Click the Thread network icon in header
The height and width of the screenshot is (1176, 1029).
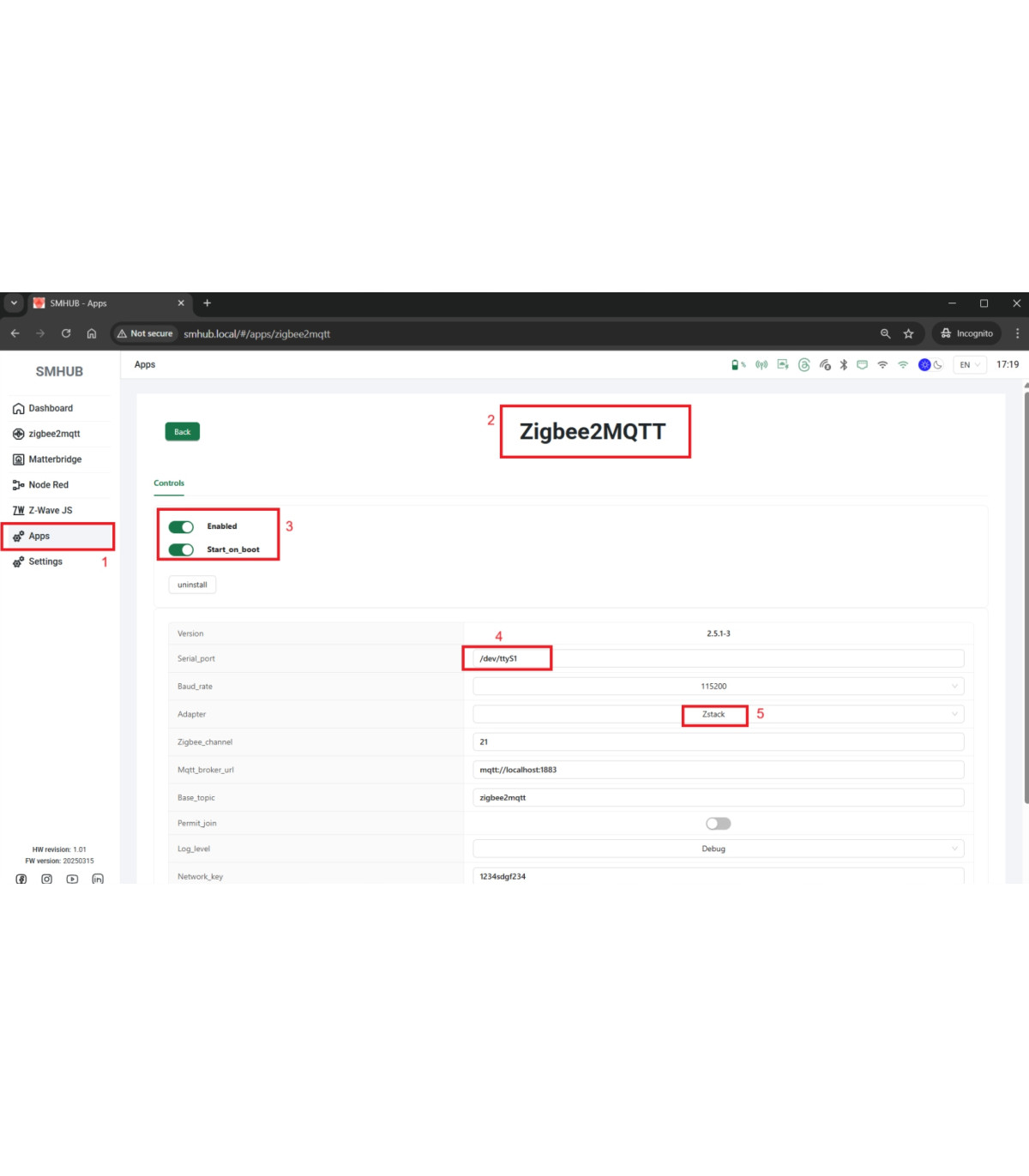tap(803, 365)
